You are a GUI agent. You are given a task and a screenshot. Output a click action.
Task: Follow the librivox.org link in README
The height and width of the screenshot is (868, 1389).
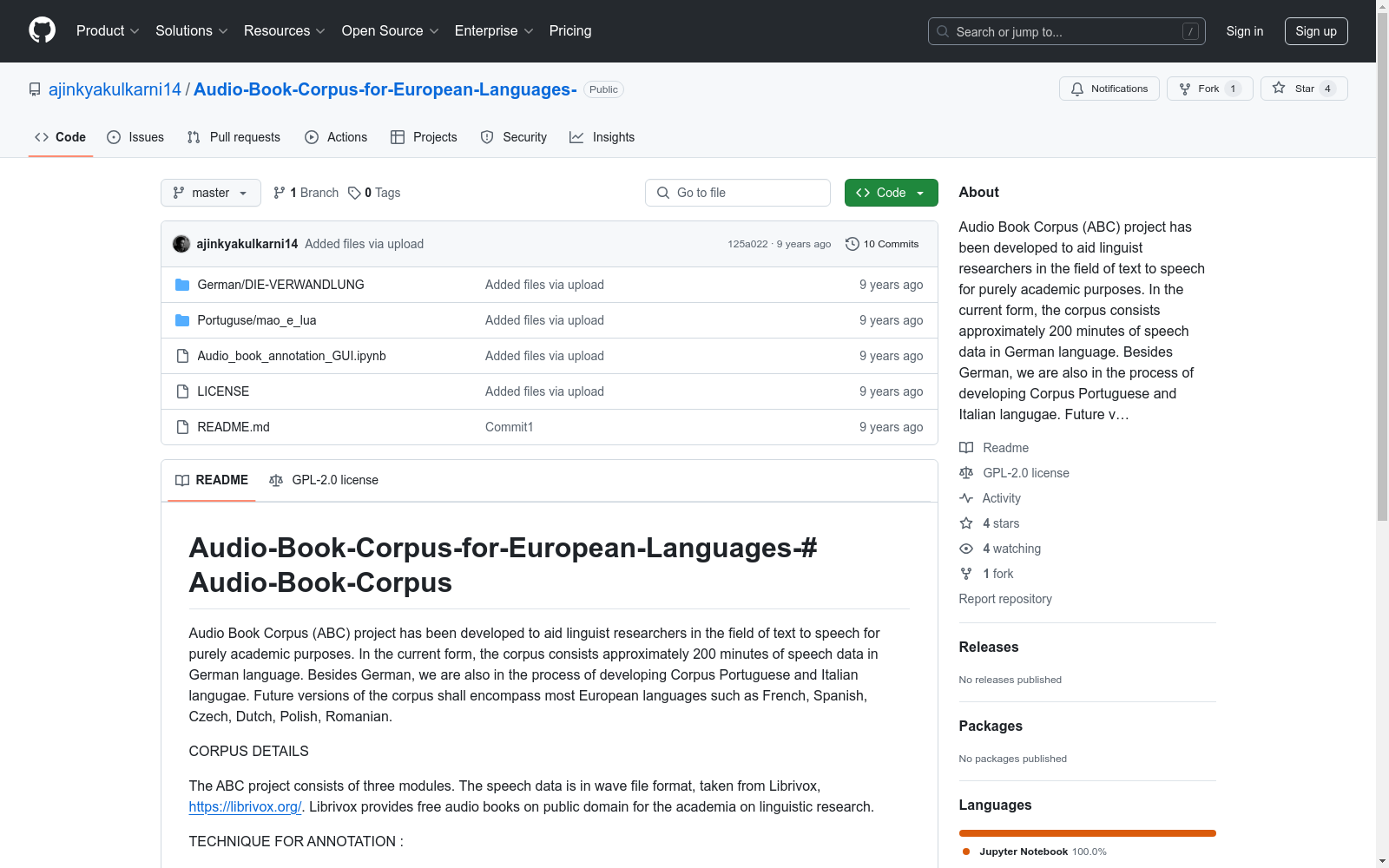coord(245,806)
